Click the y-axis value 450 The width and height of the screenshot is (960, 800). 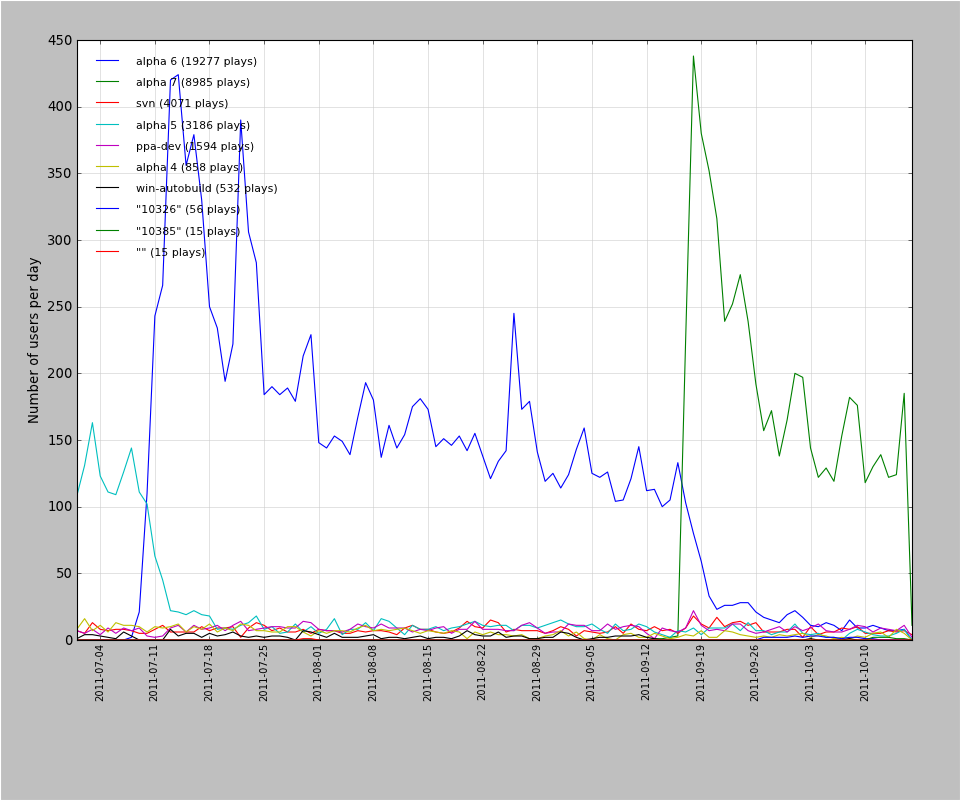[60, 40]
